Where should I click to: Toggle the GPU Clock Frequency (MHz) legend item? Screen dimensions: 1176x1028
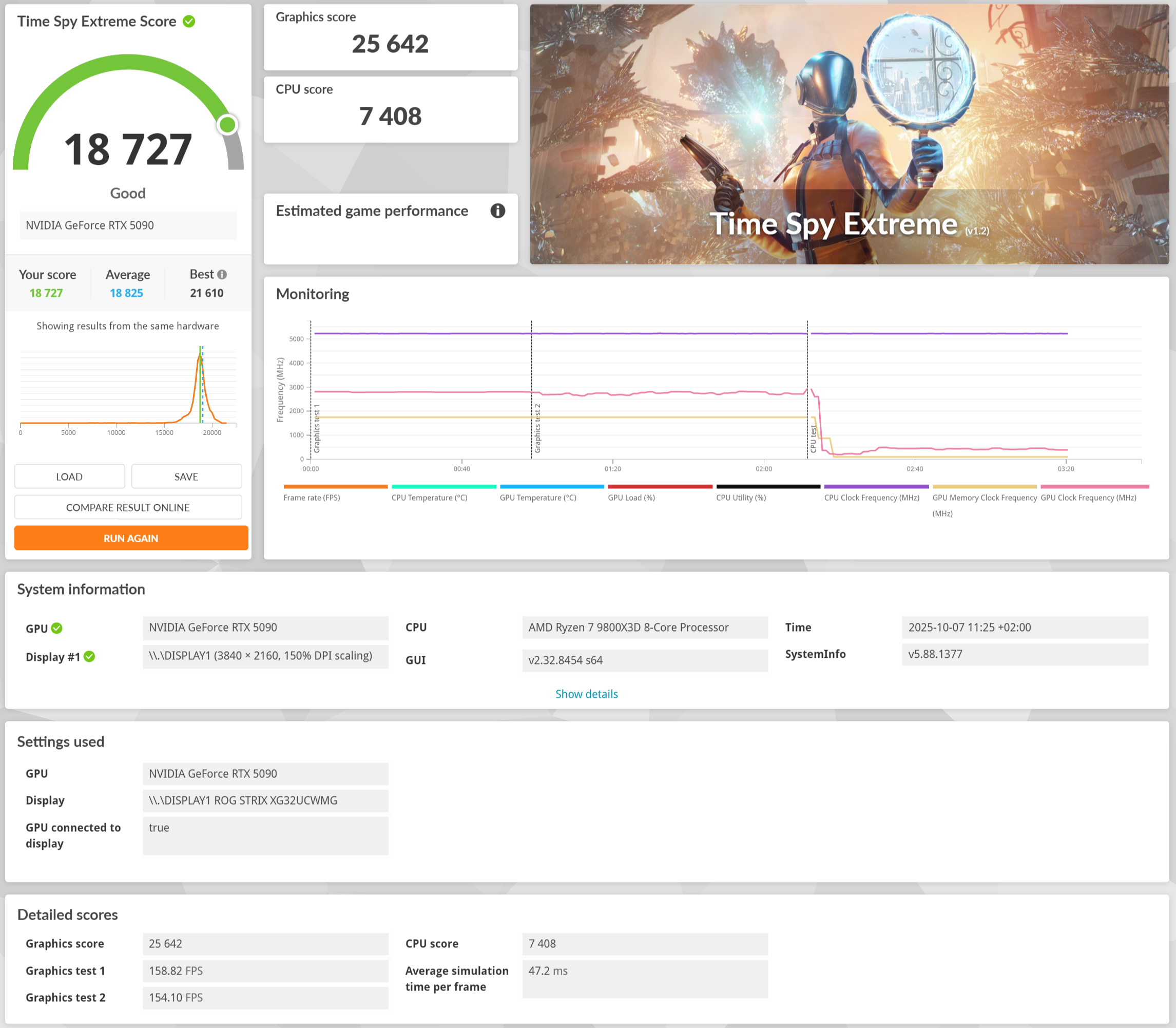coord(1088,498)
